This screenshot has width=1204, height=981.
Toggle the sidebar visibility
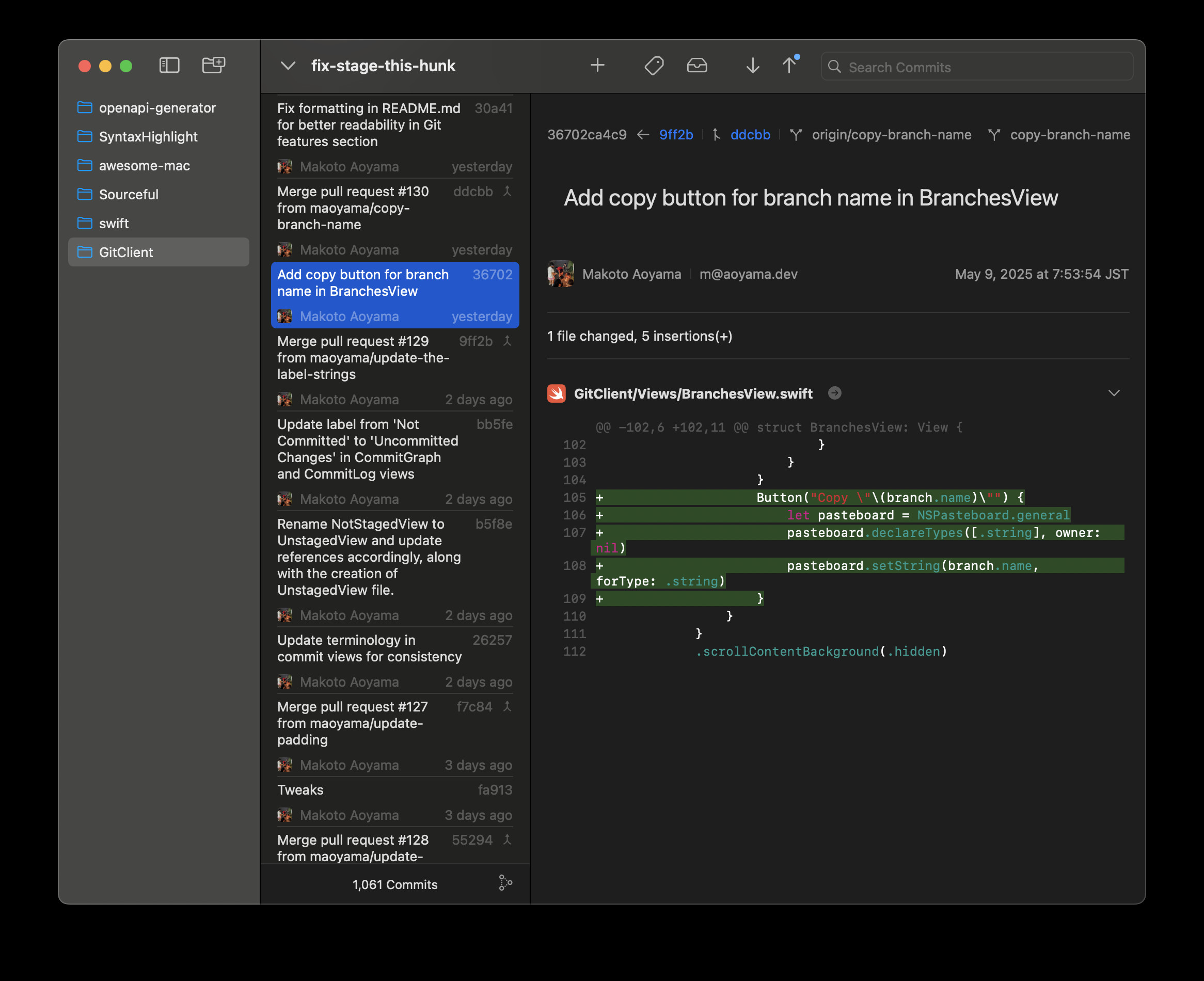(x=169, y=66)
